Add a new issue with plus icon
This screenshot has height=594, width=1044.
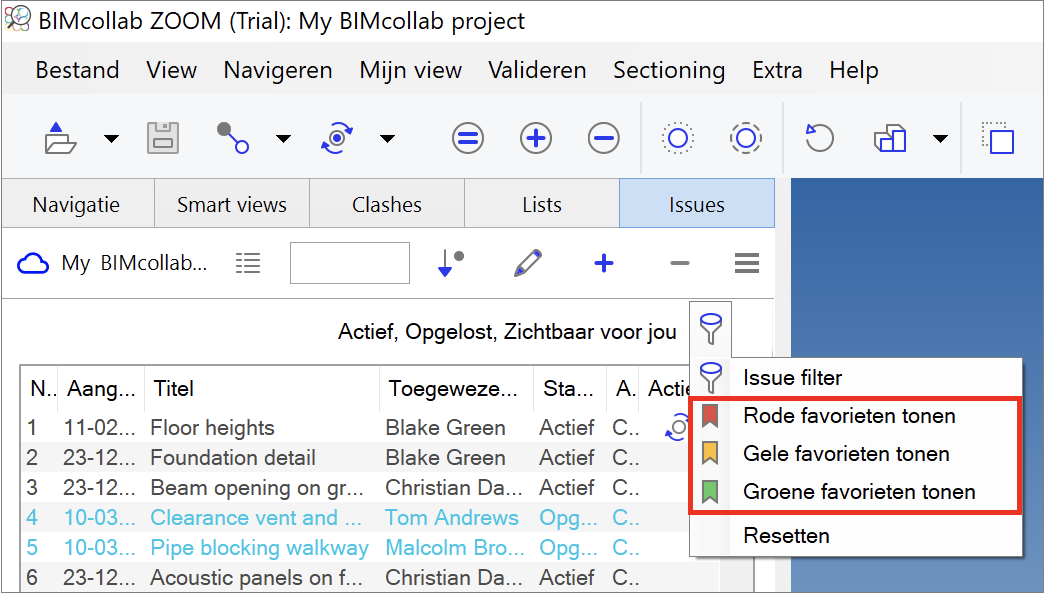point(604,263)
